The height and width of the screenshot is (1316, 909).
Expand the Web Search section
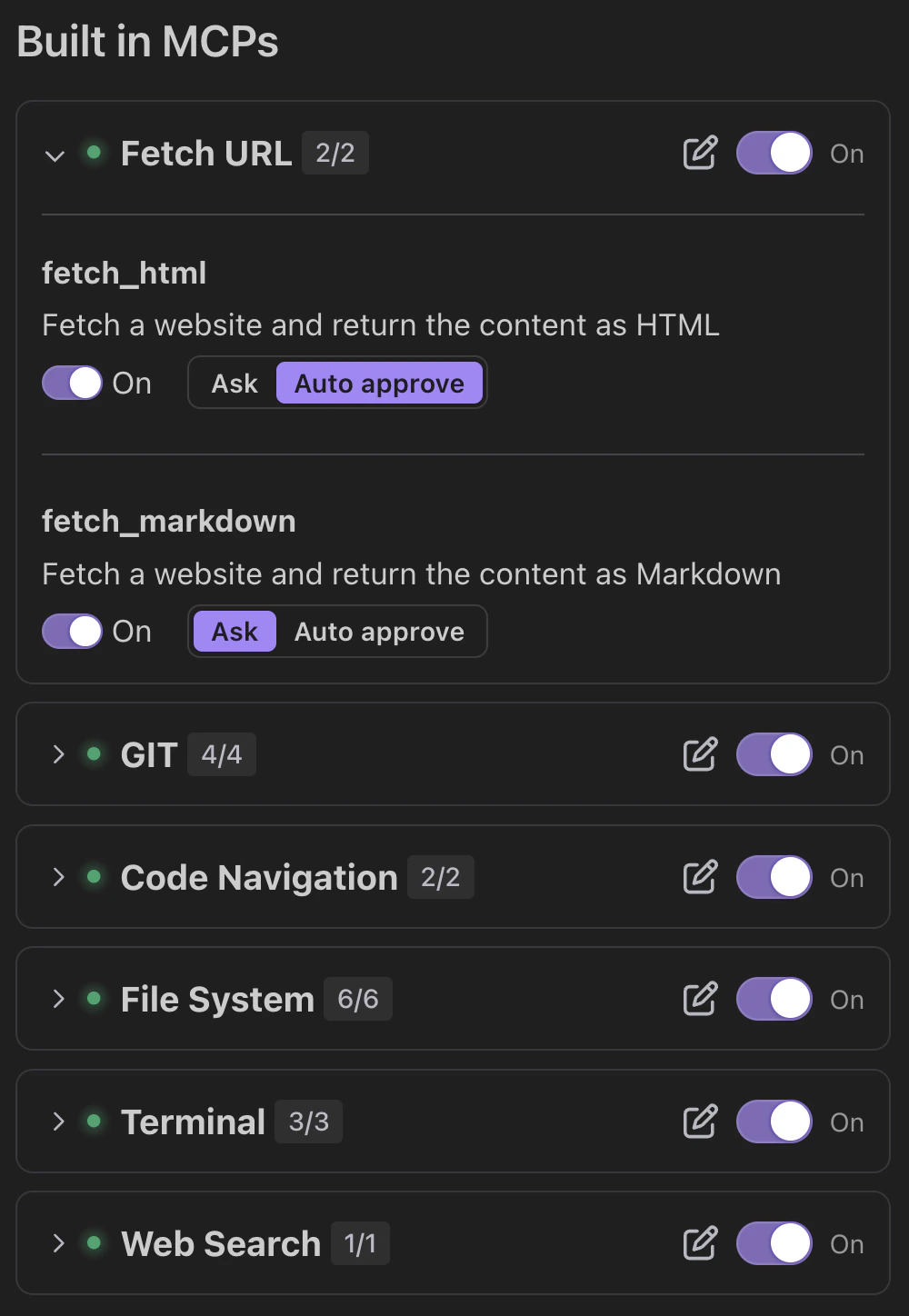pos(57,1243)
